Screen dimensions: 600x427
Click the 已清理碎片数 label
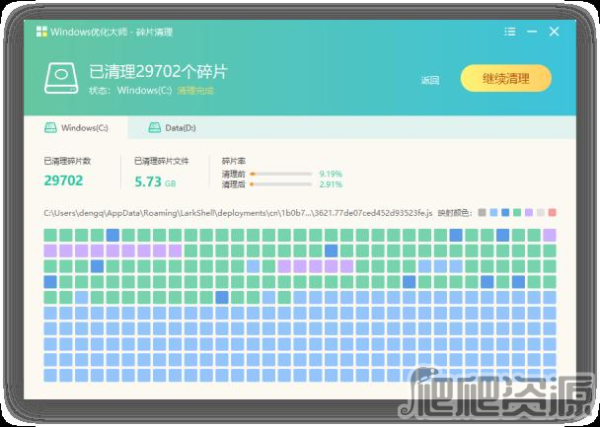(67, 161)
